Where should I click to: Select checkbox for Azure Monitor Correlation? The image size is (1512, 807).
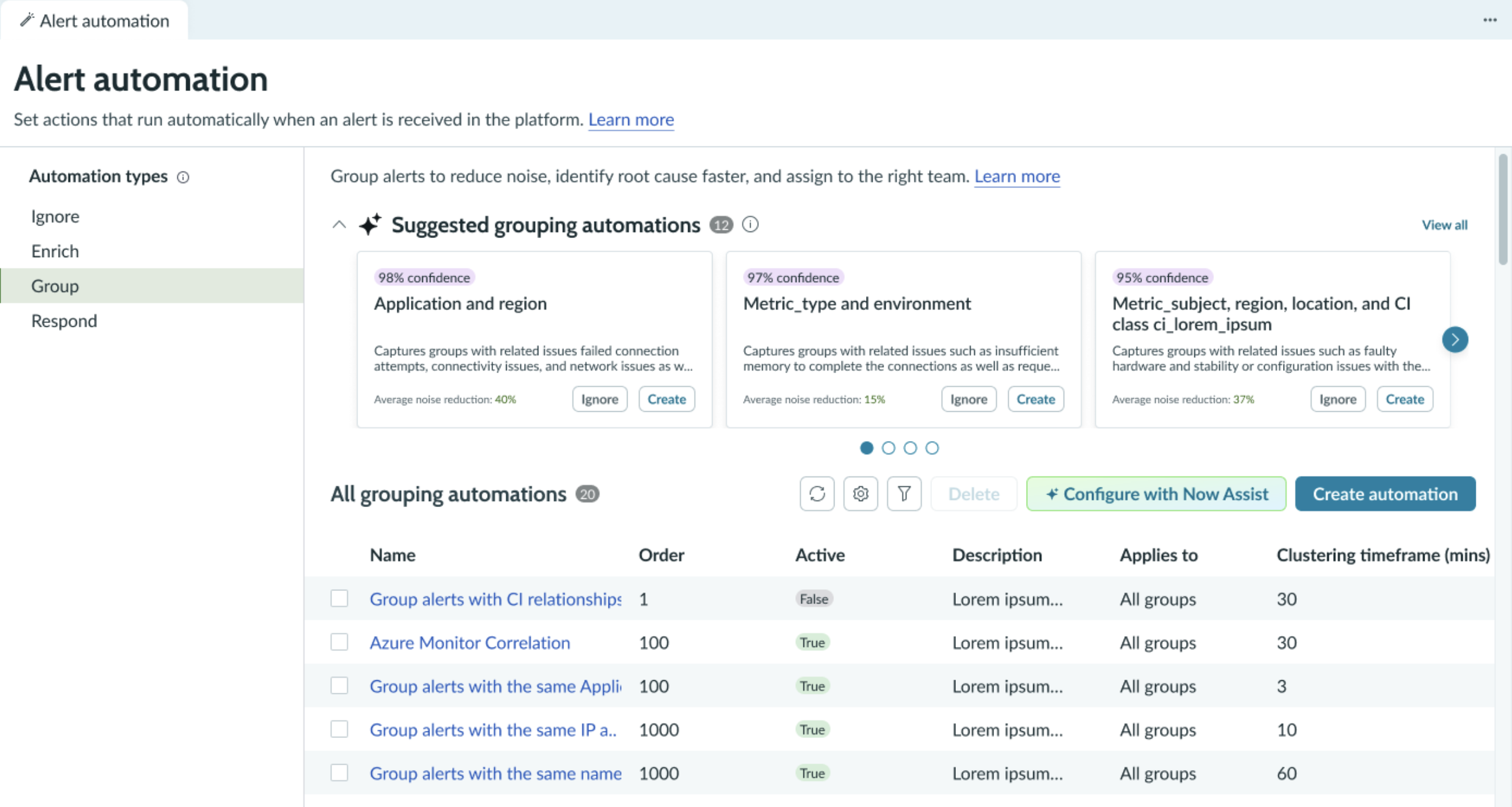coord(339,642)
